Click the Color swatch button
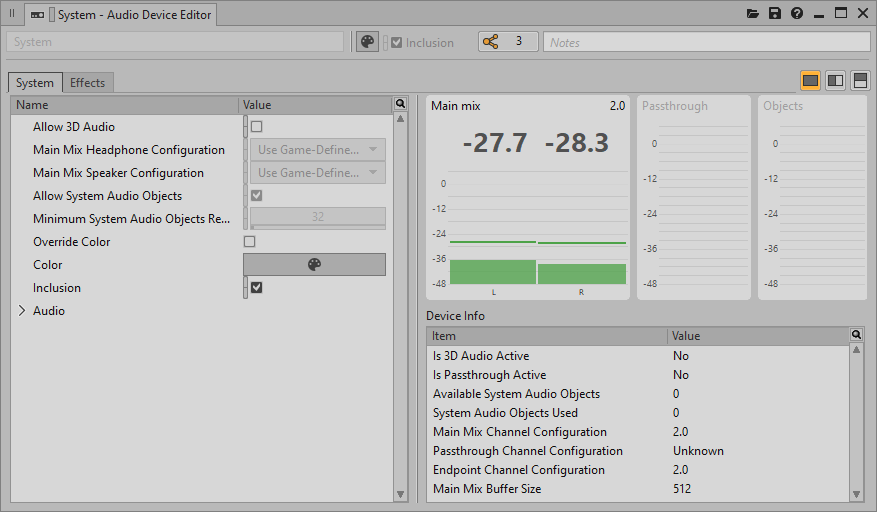877x512 pixels. [x=314, y=265]
